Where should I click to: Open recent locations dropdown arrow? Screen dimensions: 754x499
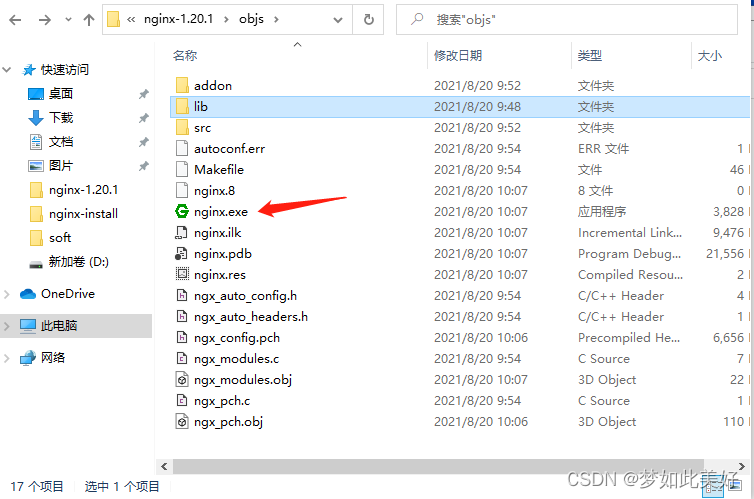[68, 20]
